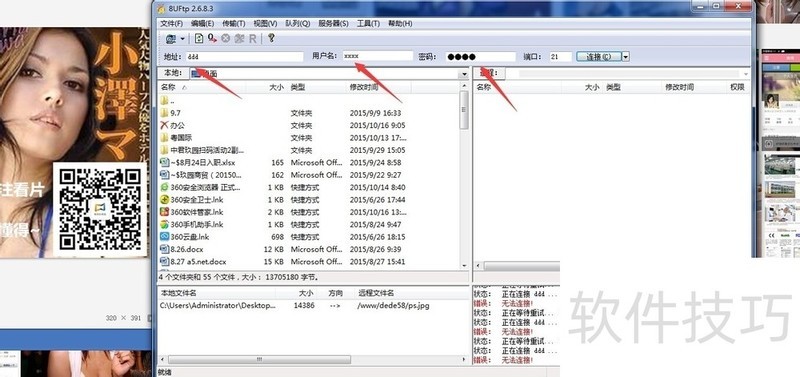
Task: Open the 队列(Q) menu
Action: (x=297, y=23)
